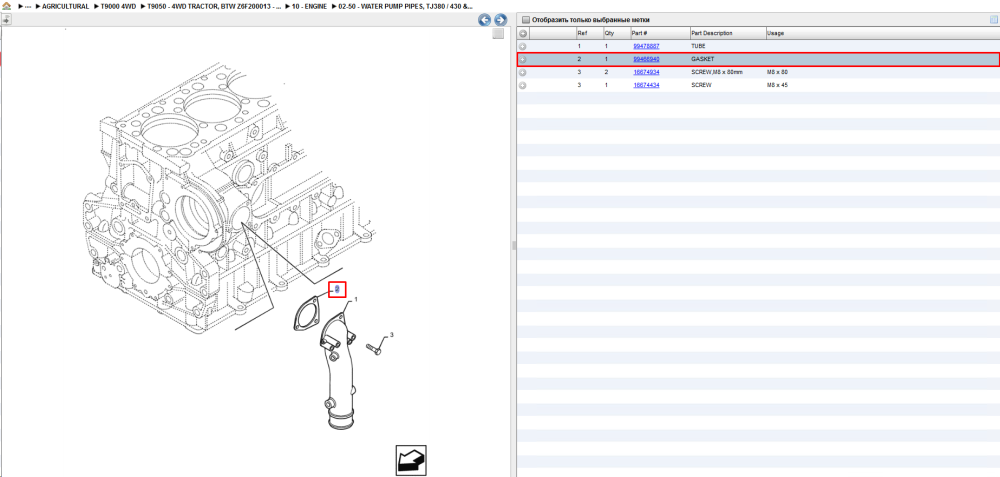
Task: Select callout number 1 on the diagram
Action: coord(356,299)
